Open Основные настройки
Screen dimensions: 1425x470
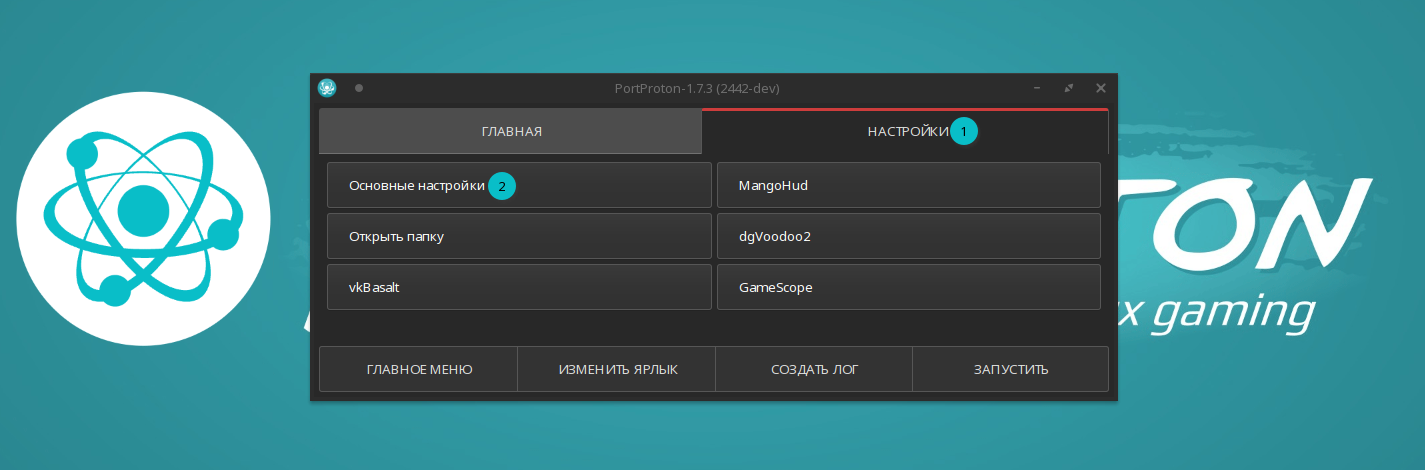(x=416, y=185)
